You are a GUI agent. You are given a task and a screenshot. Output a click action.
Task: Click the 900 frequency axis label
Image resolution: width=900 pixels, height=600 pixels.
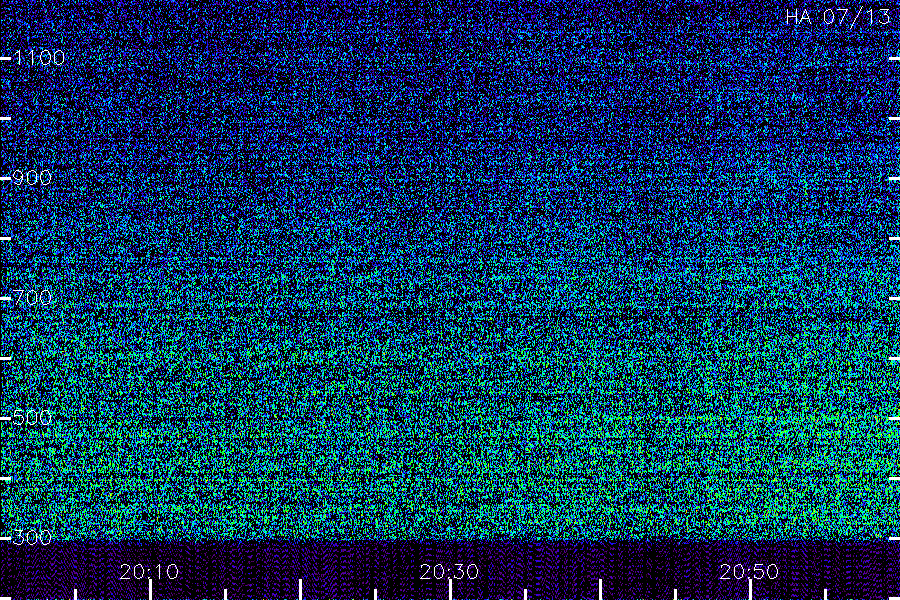[32, 178]
